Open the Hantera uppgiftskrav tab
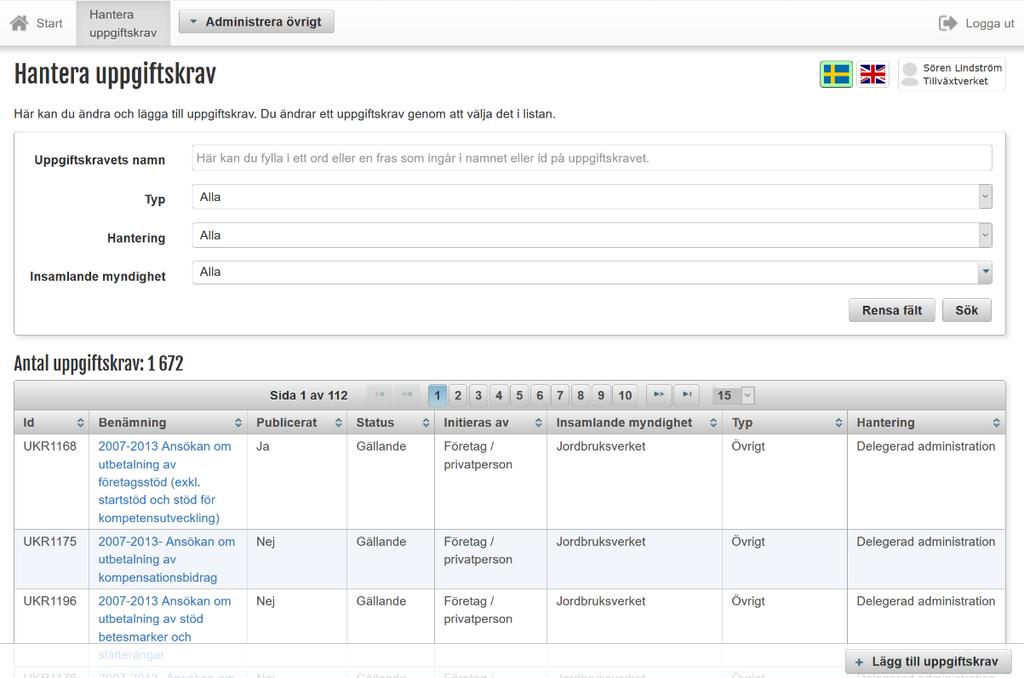 point(123,24)
